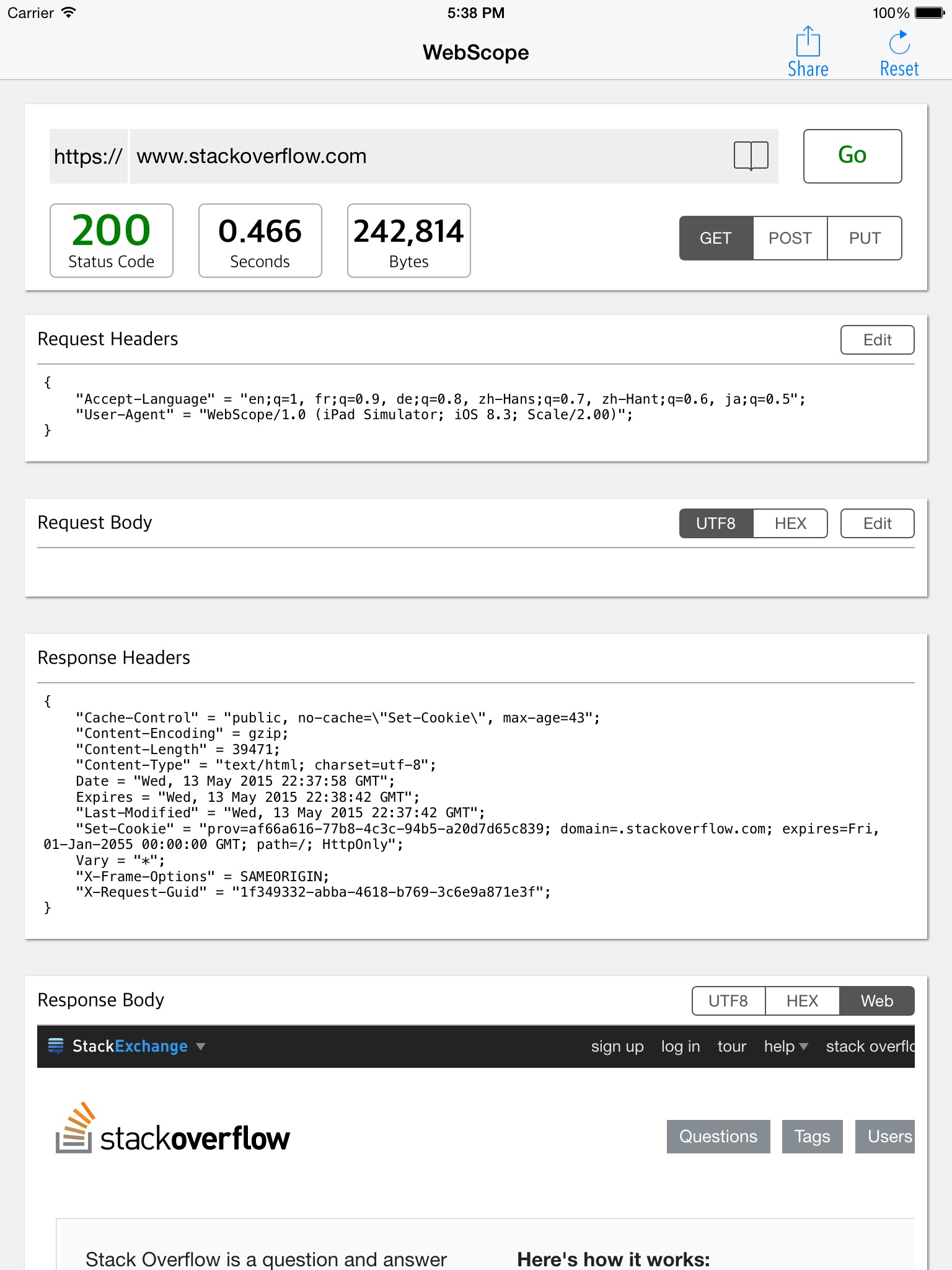Select the PUT method
Screen dimensions: 952x1270
pos(865,238)
